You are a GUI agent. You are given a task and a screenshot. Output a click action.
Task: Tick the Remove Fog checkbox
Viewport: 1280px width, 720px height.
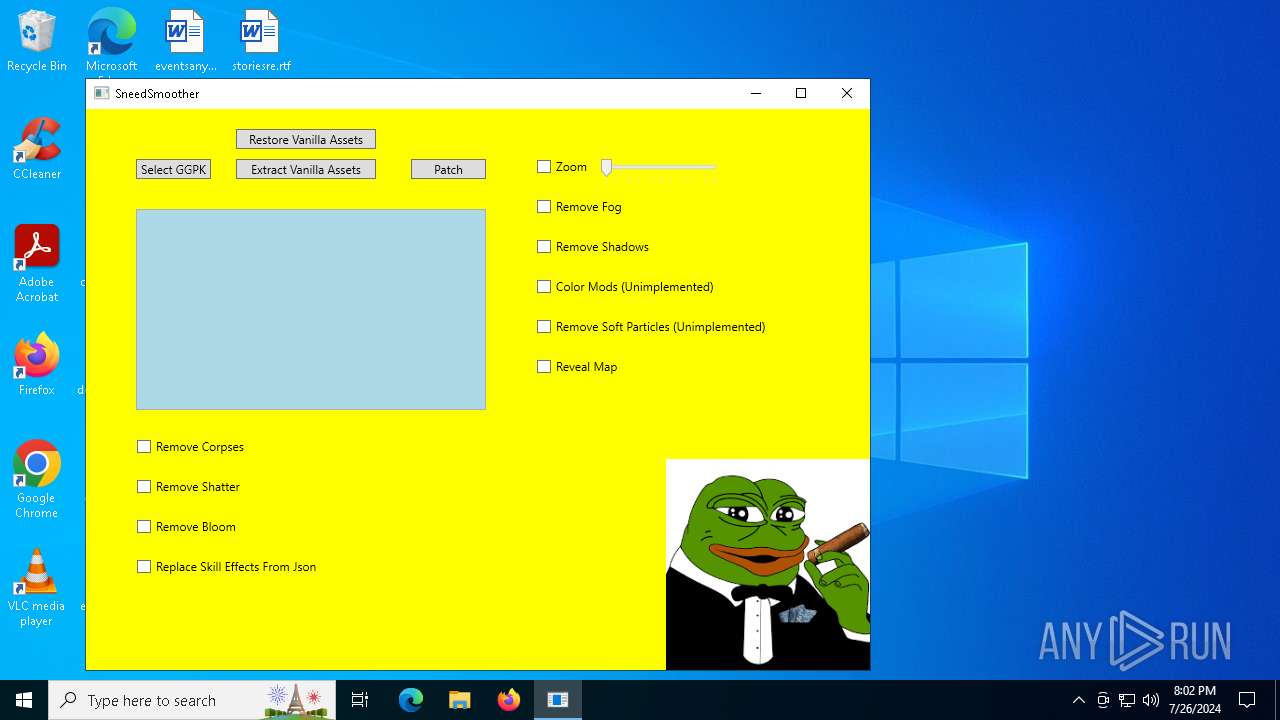[544, 207]
